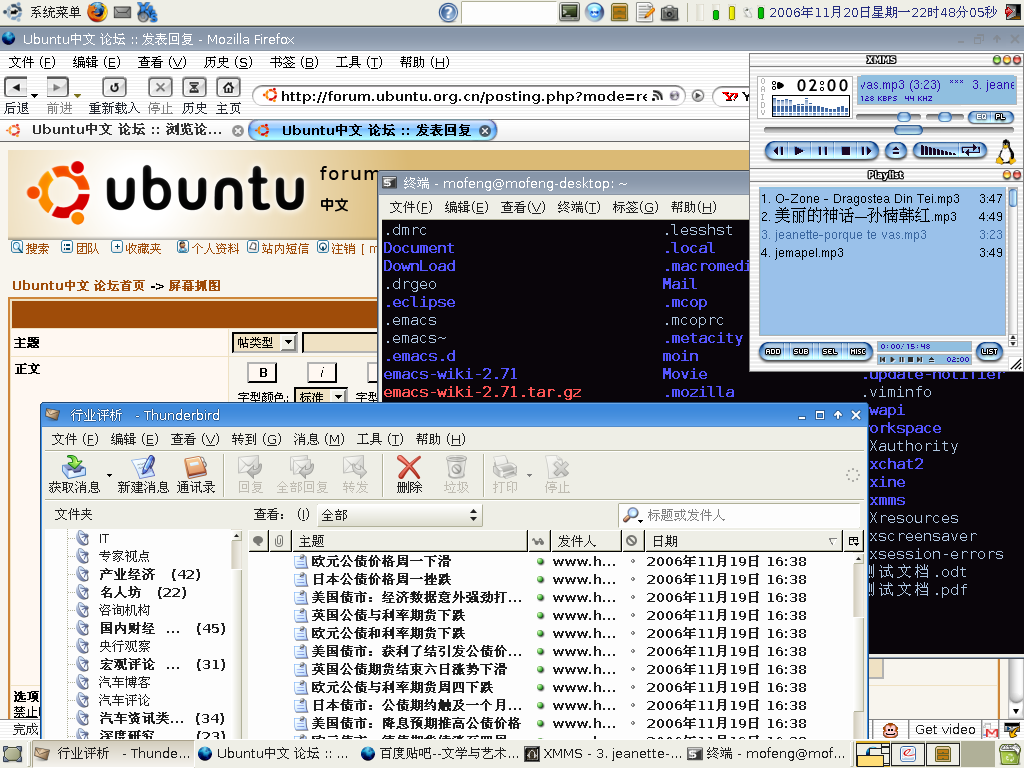Open terminal 标签(G) menu
The image size is (1024, 768).
click(x=635, y=207)
